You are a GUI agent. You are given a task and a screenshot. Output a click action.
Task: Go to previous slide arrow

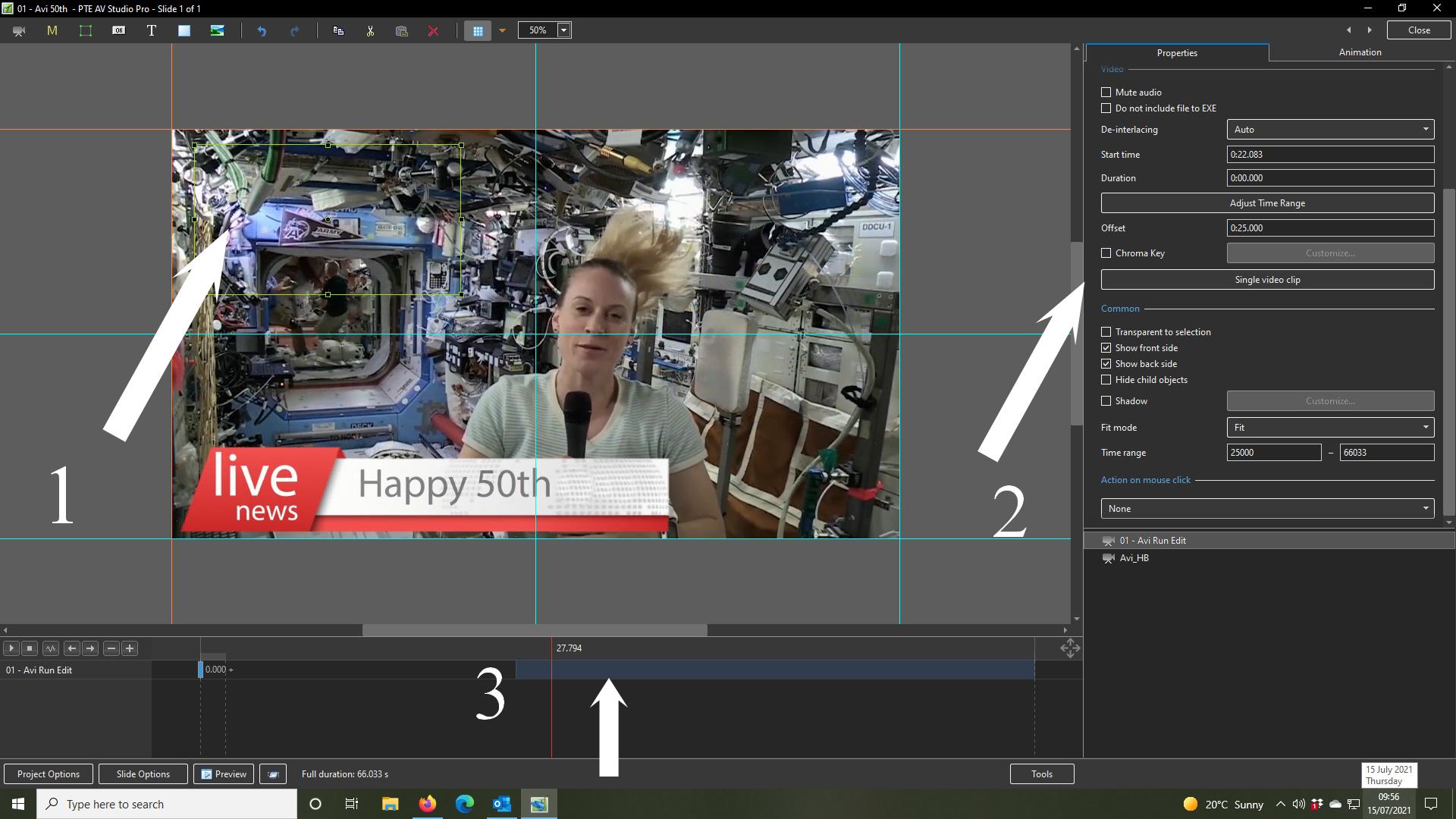click(1348, 30)
